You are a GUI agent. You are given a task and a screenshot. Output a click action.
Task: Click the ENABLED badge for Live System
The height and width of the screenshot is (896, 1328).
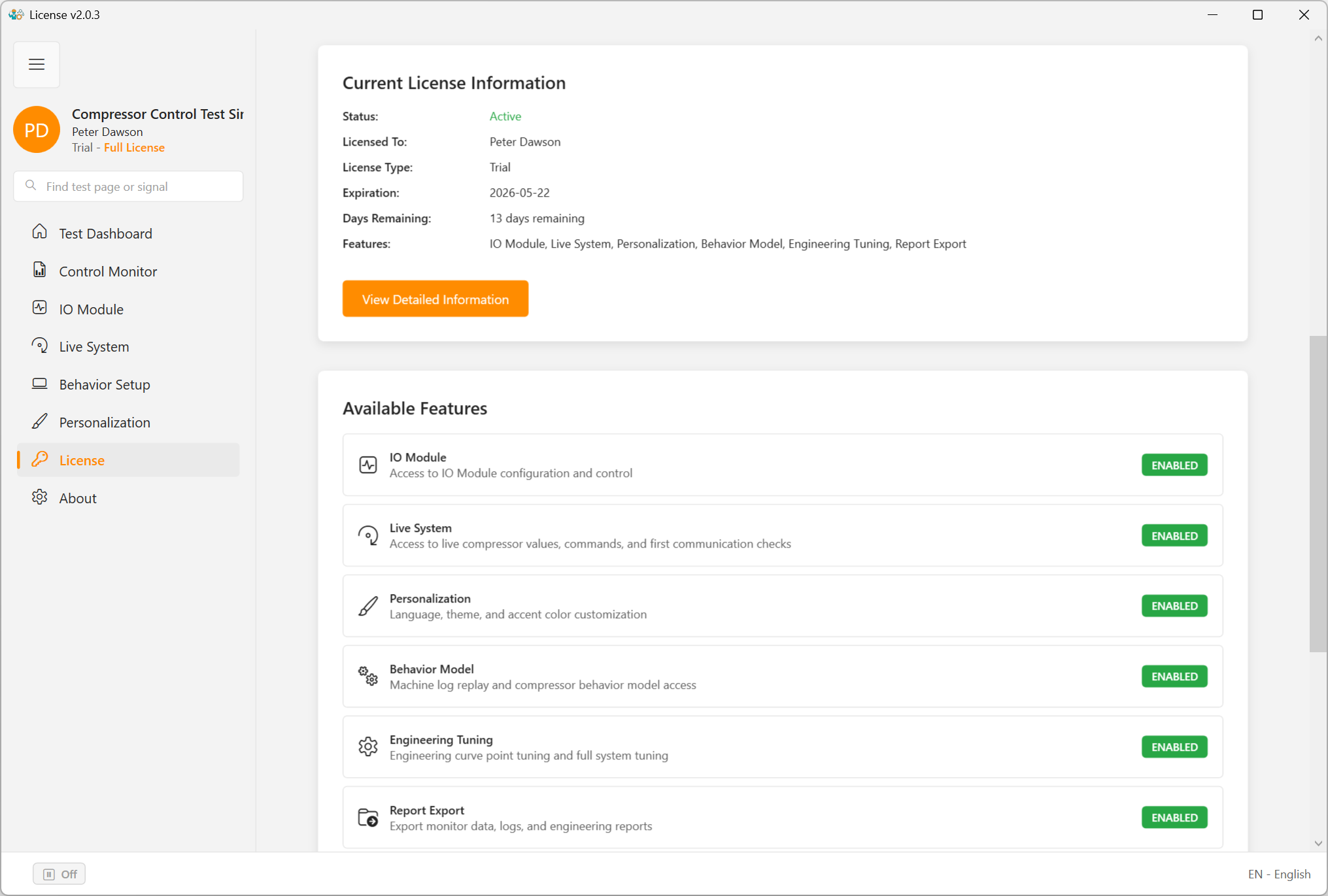point(1174,536)
